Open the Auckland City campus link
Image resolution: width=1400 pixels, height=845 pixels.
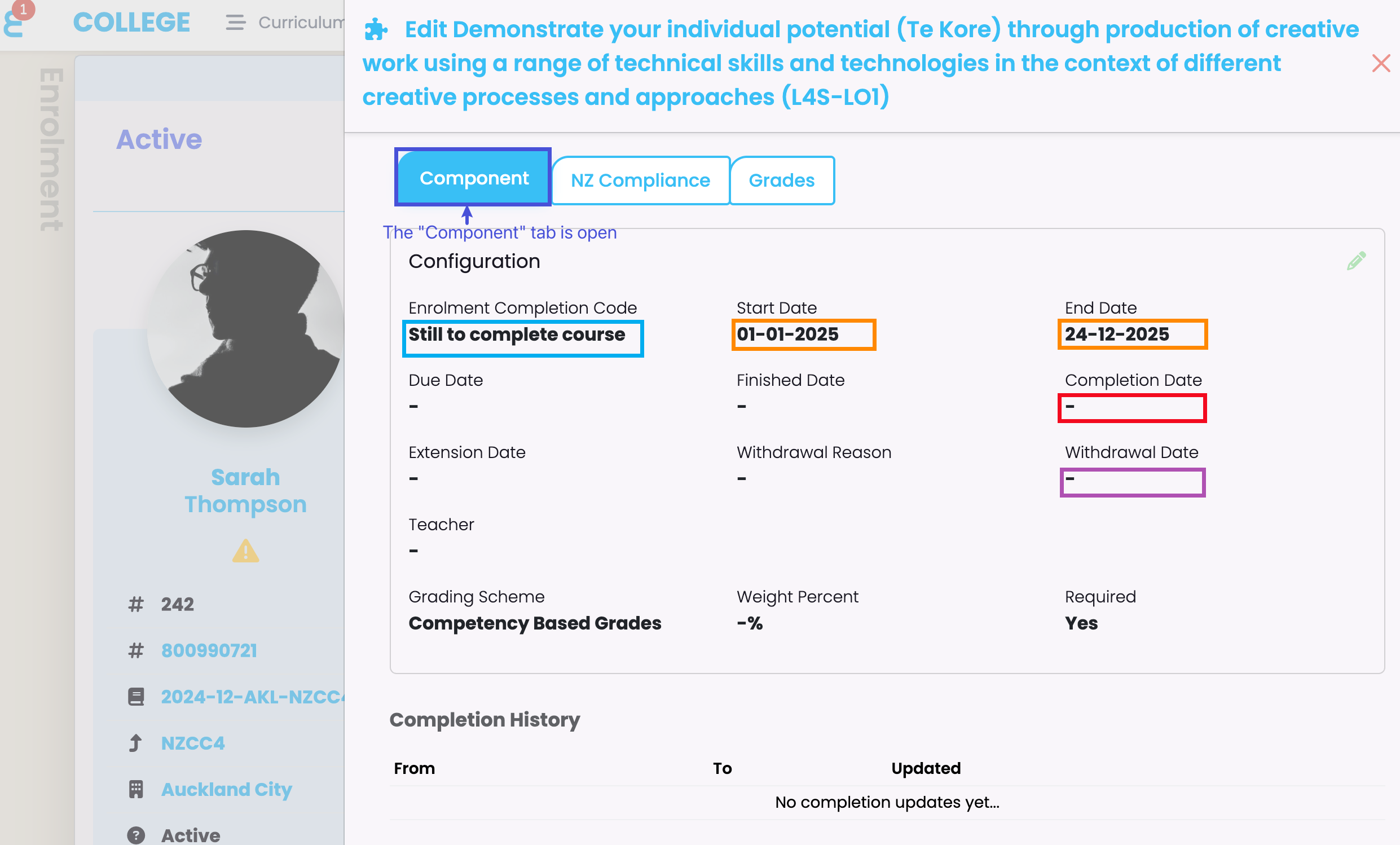(x=226, y=789)
